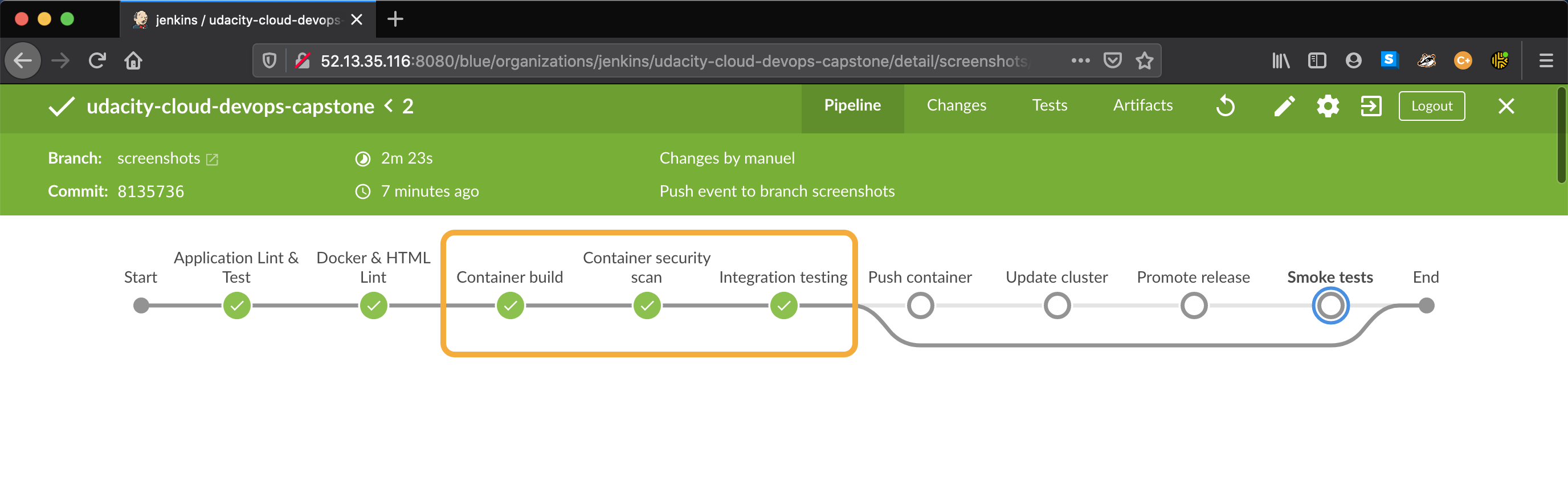Close the jenkins browser tab
The image size is (1568, 489).
click(x=357, y=19)
